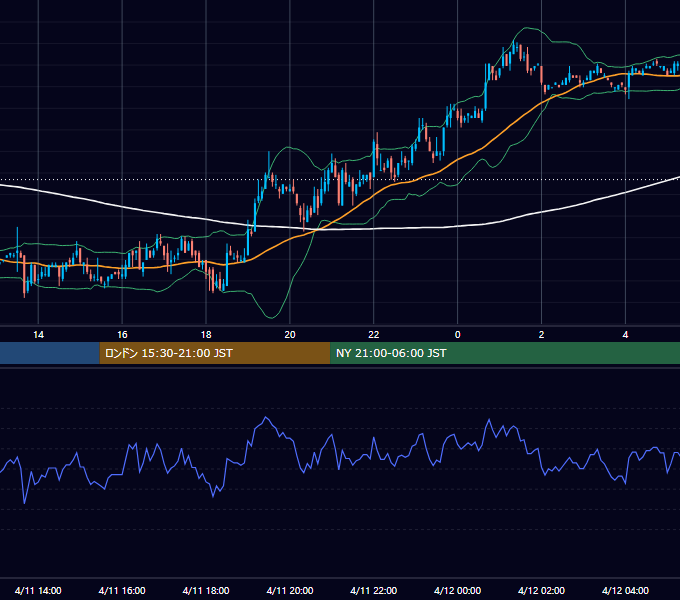Click the hour label 0 on chart axis
The width and height of the screenshot is (680, 600).
tap(458, 335)
